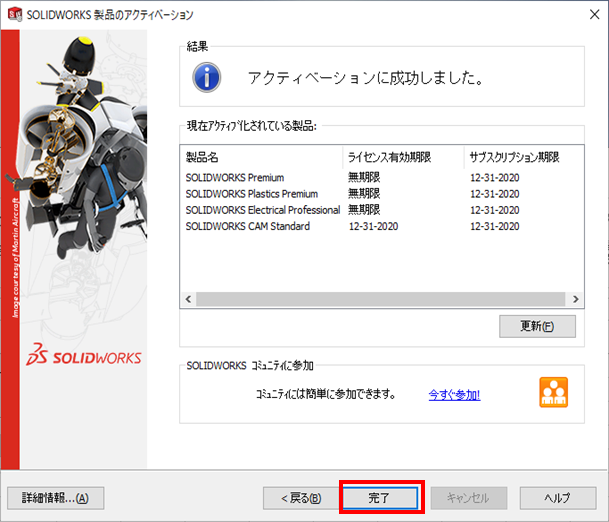Click 無期限 in the Electrical Professional row
This screenshot has width=609, height=522.
(x=364, y=210)
